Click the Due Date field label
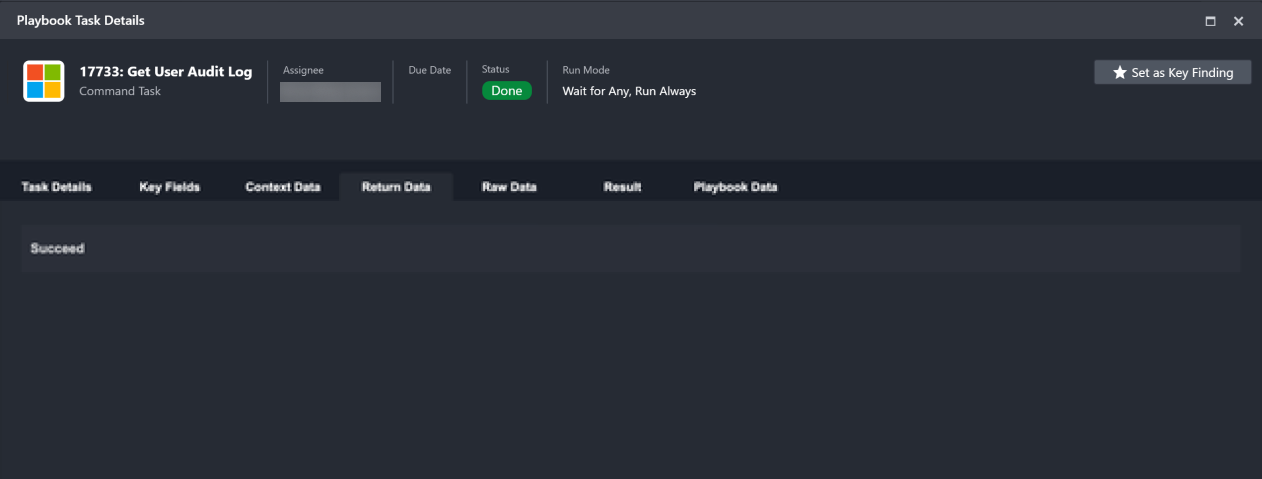The width and height of the screenshot is (1262, 479). (429, 70)
